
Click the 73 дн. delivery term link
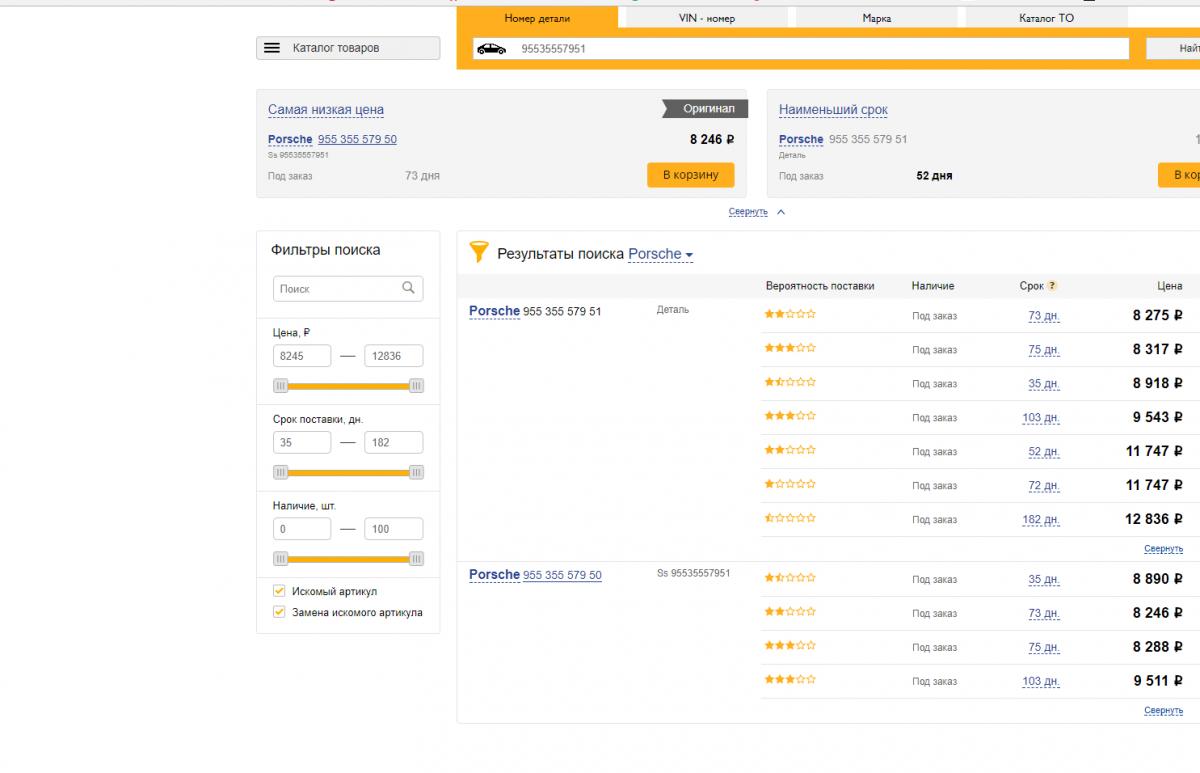tap(1043, 316)
